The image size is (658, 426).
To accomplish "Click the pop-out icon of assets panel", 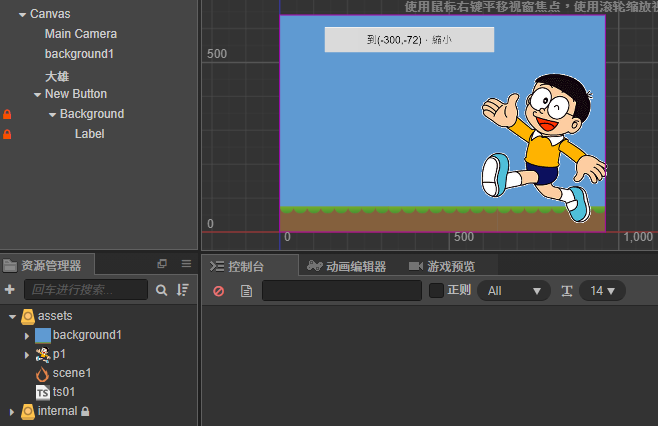I will 162,264.
